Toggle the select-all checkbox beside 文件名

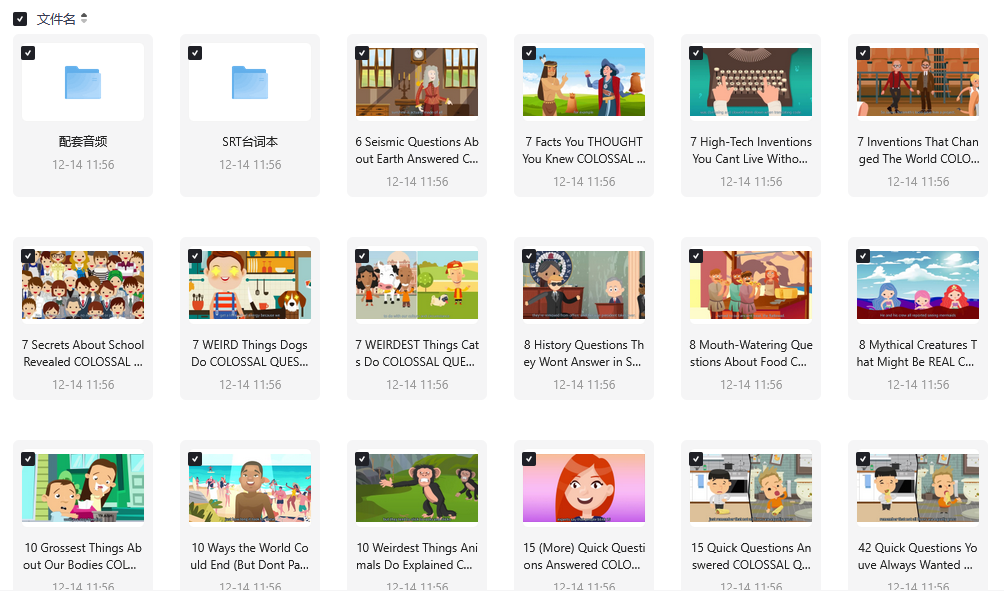(20, 19)
